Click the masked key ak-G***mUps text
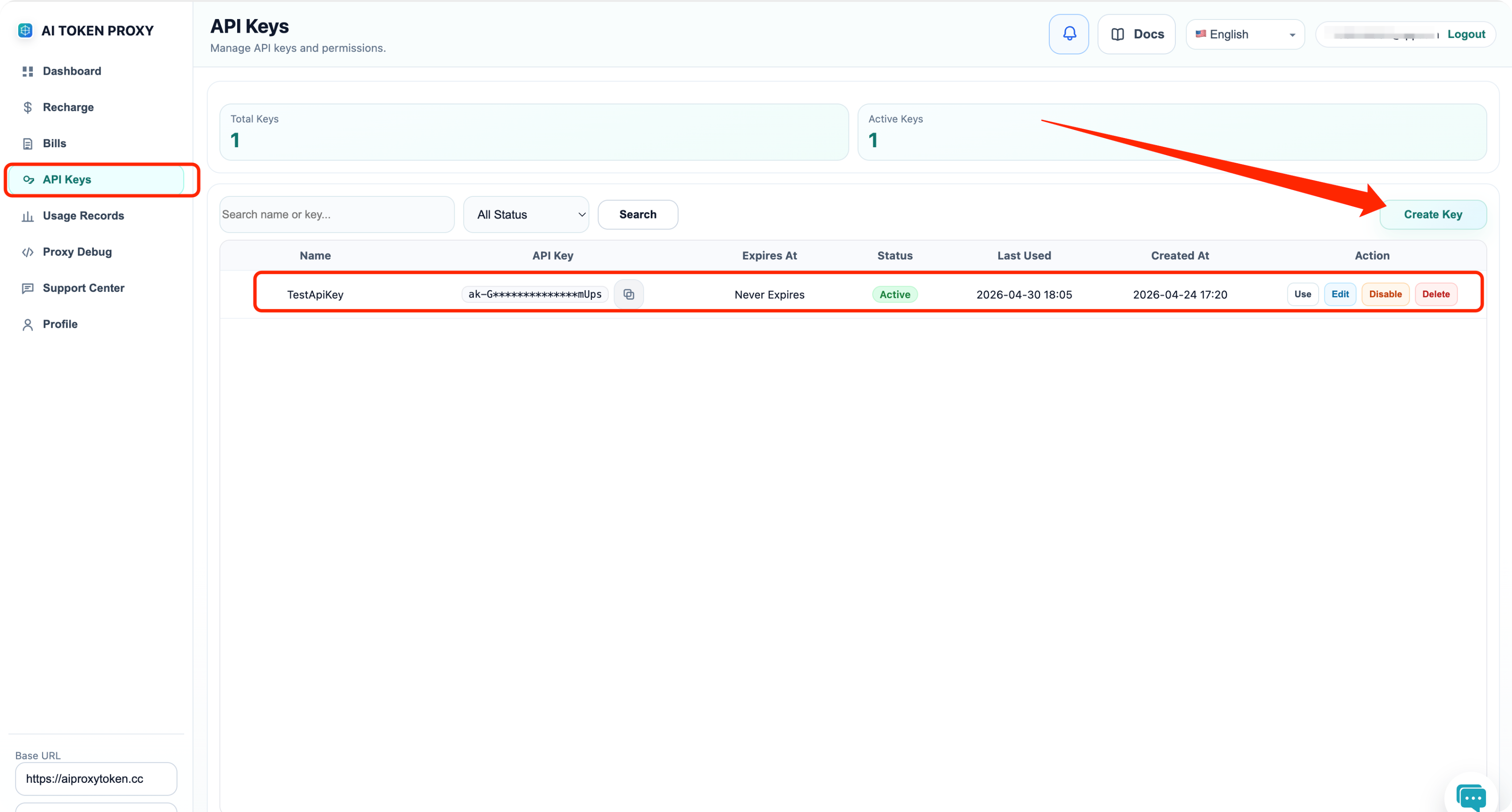Viewport: 1512px width, 812px height. (x=535, y=295)
